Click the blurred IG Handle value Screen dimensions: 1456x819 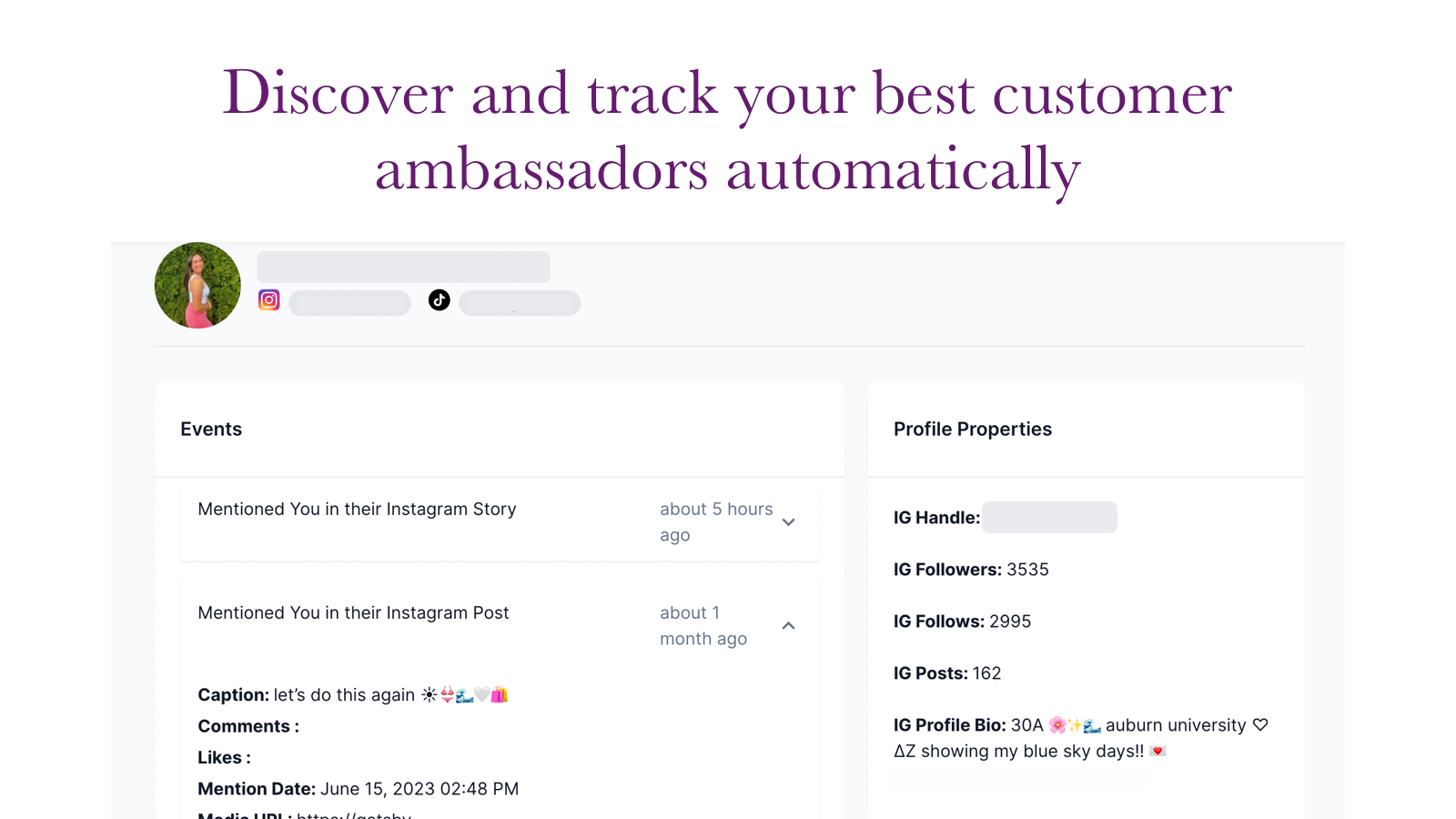[x=1049, y=517]
